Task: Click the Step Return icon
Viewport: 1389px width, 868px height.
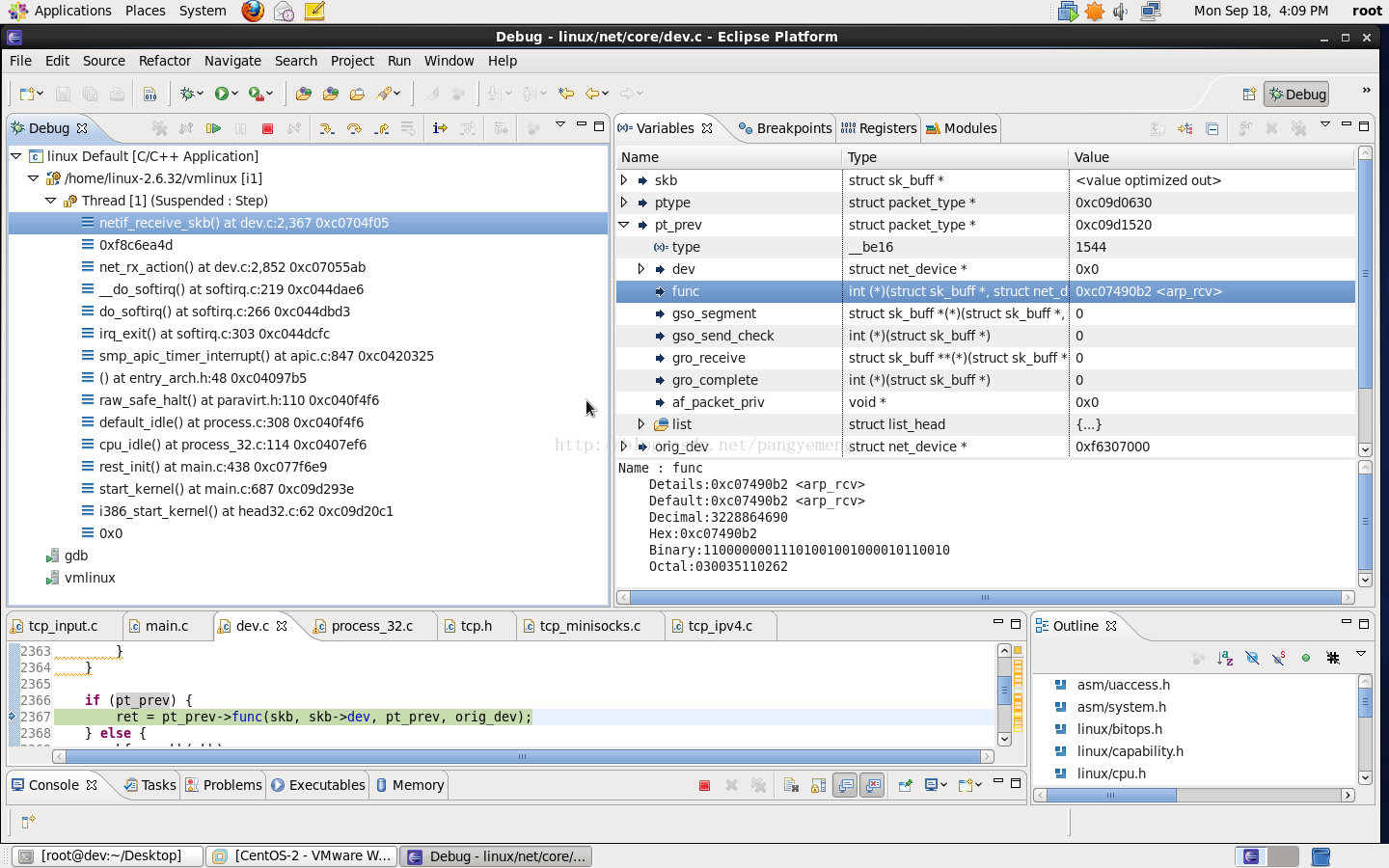Action: pyautogui.click(x=382, y=128)
